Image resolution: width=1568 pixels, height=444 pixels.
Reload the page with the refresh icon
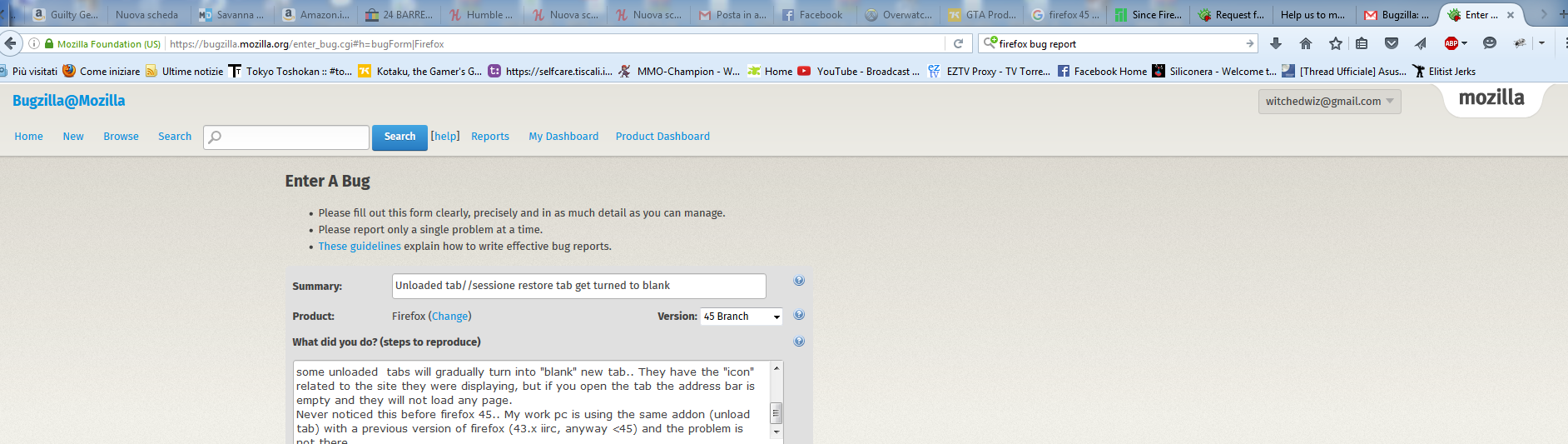958,43
